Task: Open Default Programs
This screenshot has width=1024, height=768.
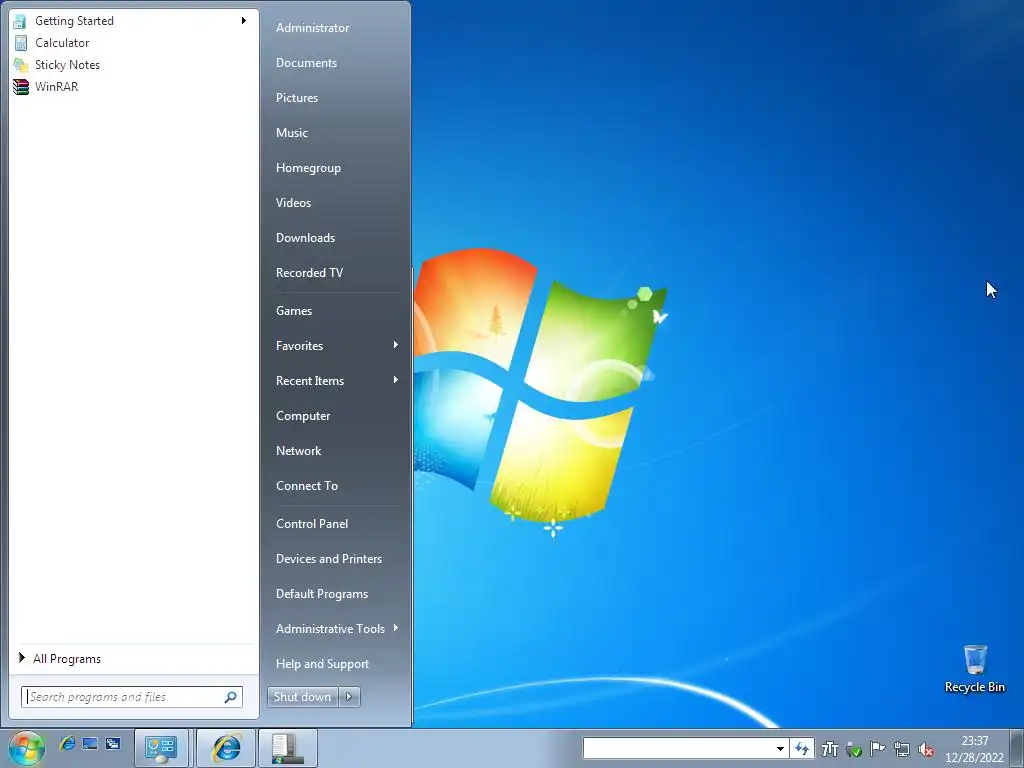Action: point(322,594)
